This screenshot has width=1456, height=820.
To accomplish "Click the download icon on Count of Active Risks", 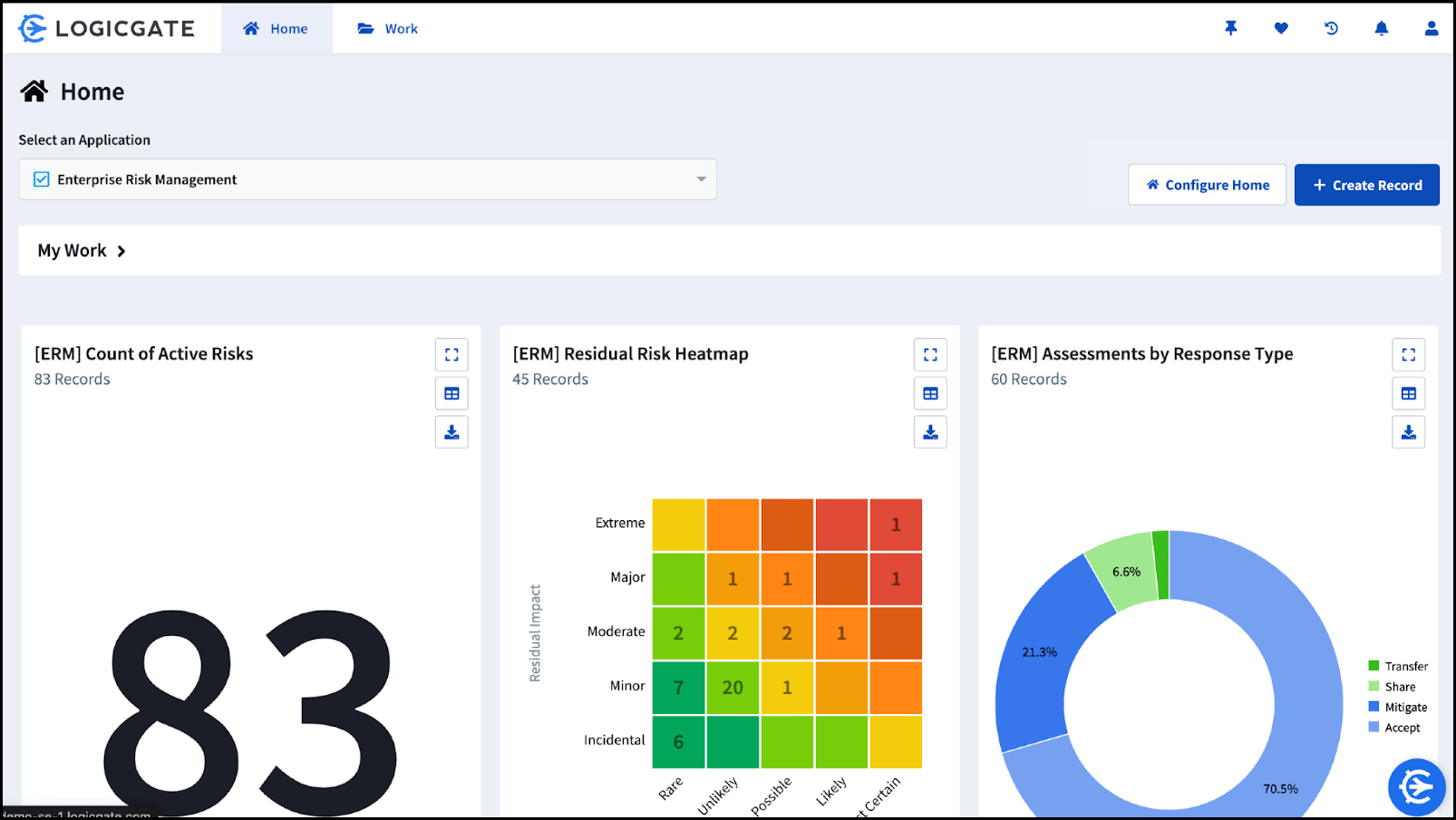I will (451, 432).
